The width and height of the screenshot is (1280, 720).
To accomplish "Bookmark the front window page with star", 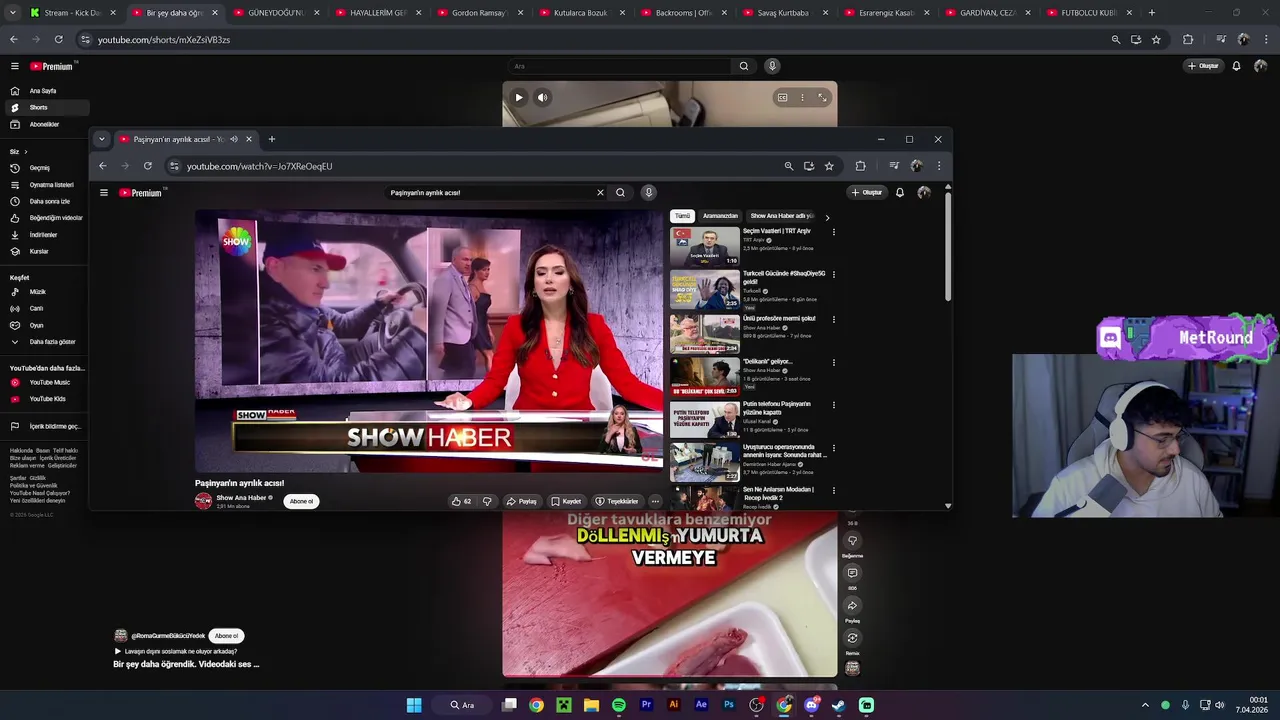I will click(x=829, y=166).
